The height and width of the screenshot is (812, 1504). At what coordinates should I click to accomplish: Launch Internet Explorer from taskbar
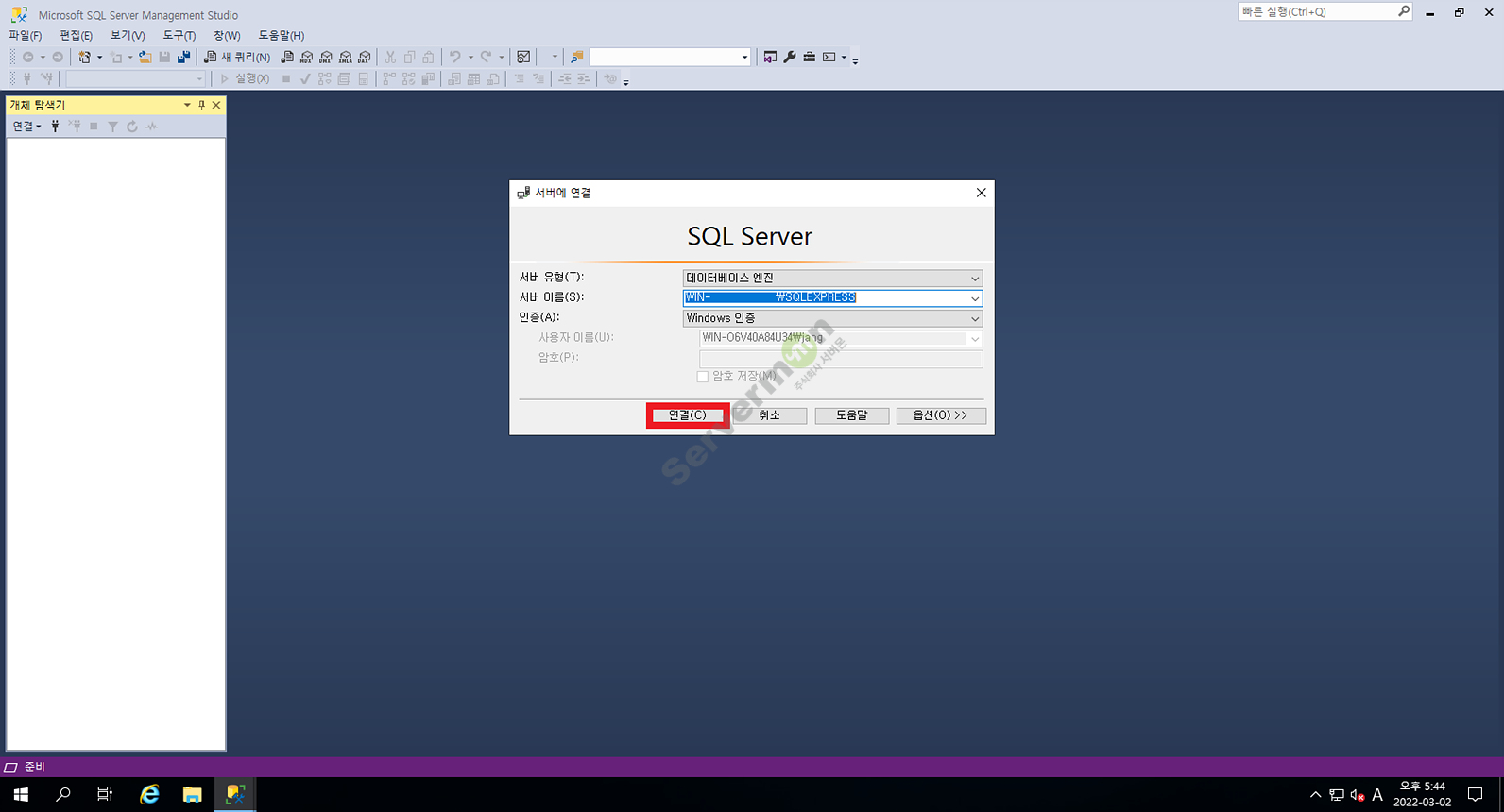149,795
